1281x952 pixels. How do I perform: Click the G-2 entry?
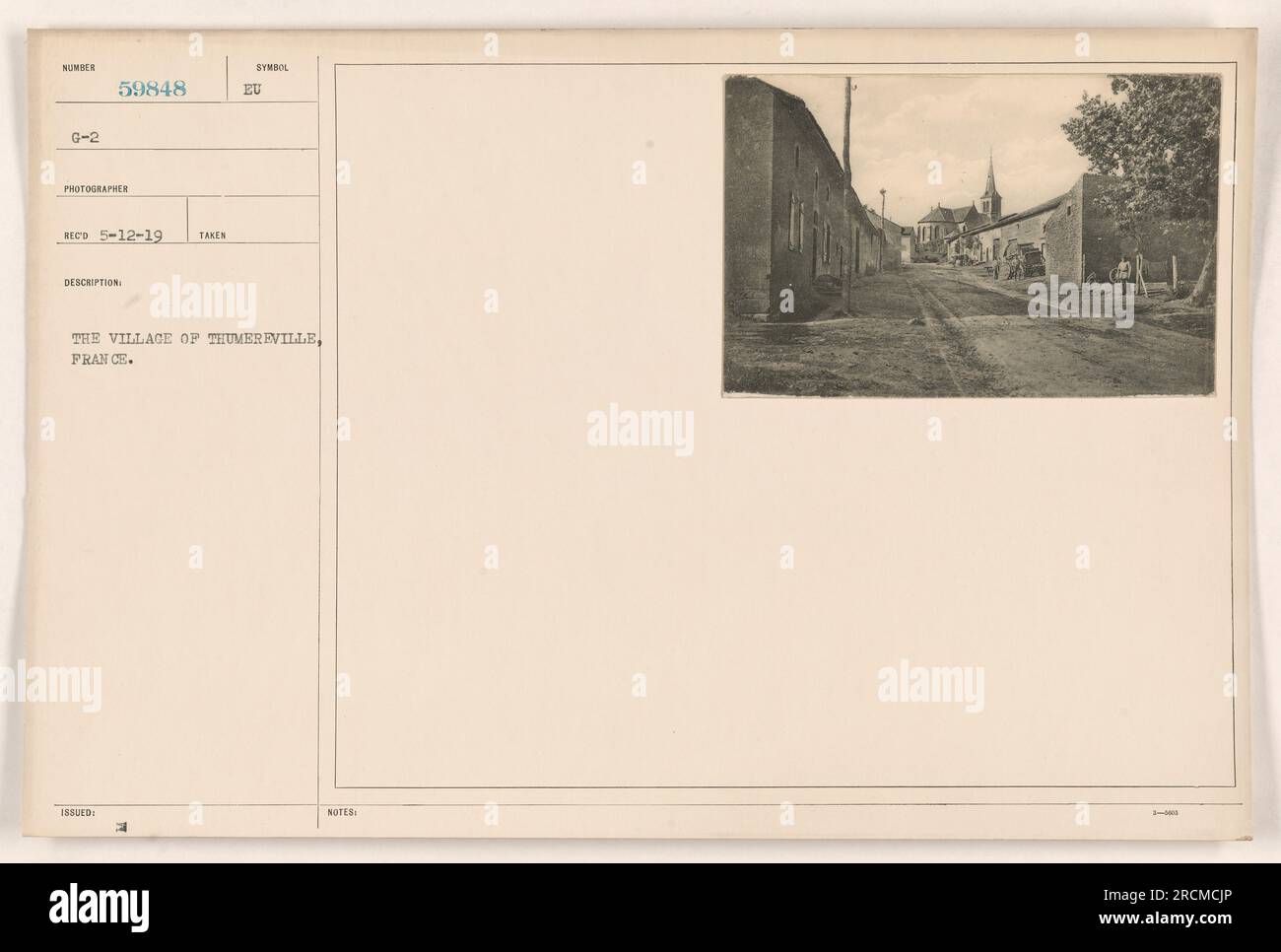tap(86, 139)
